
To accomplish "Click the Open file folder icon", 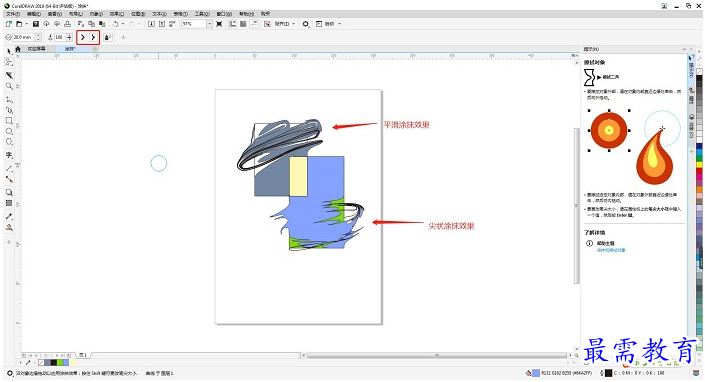I will coord(19,24).
